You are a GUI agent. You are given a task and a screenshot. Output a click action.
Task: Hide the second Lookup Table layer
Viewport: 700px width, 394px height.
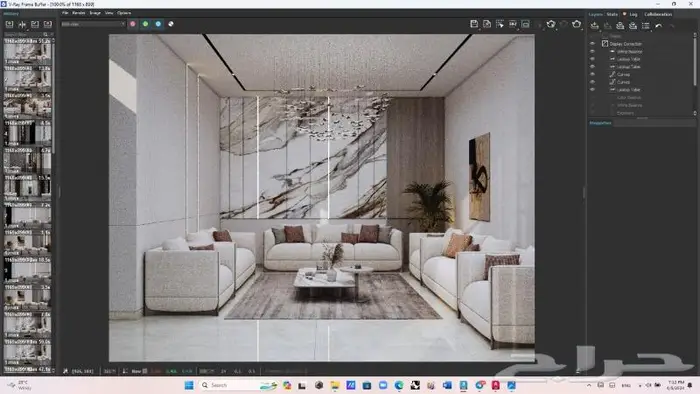point(592,66)
